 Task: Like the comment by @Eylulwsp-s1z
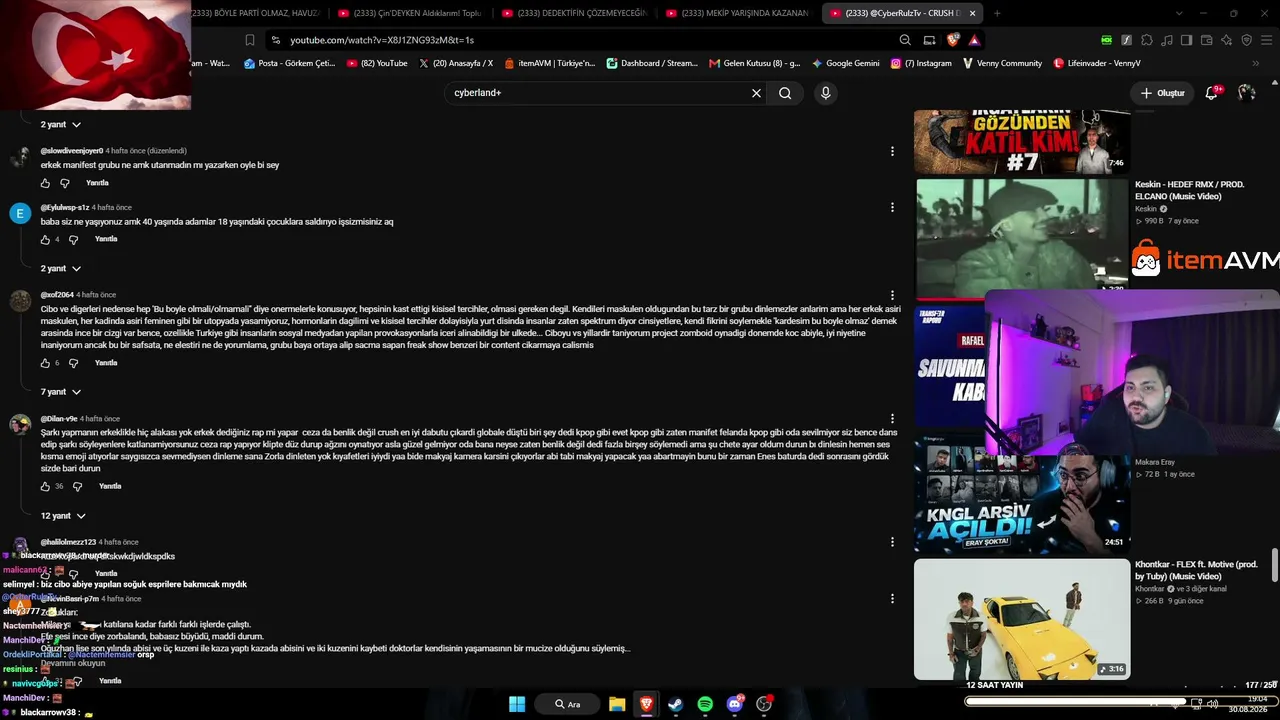tap(45, 240)
